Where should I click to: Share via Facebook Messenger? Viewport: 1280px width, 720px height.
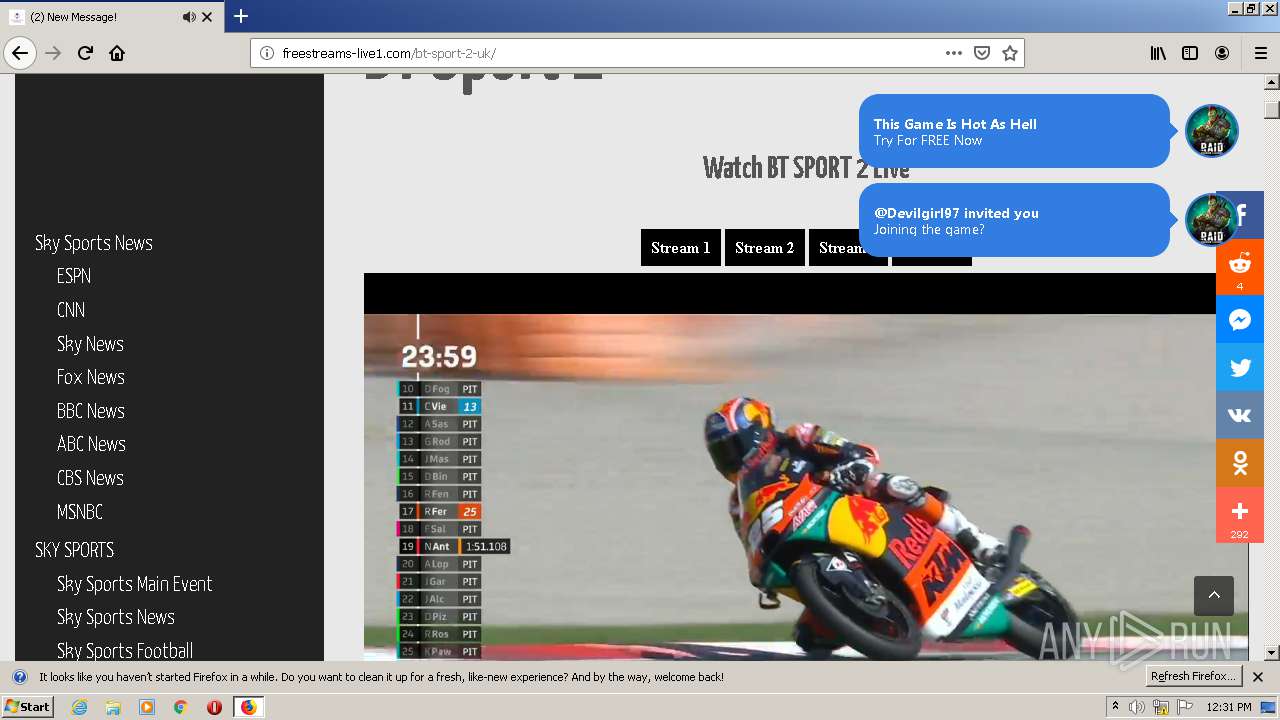coord(1240,320)
